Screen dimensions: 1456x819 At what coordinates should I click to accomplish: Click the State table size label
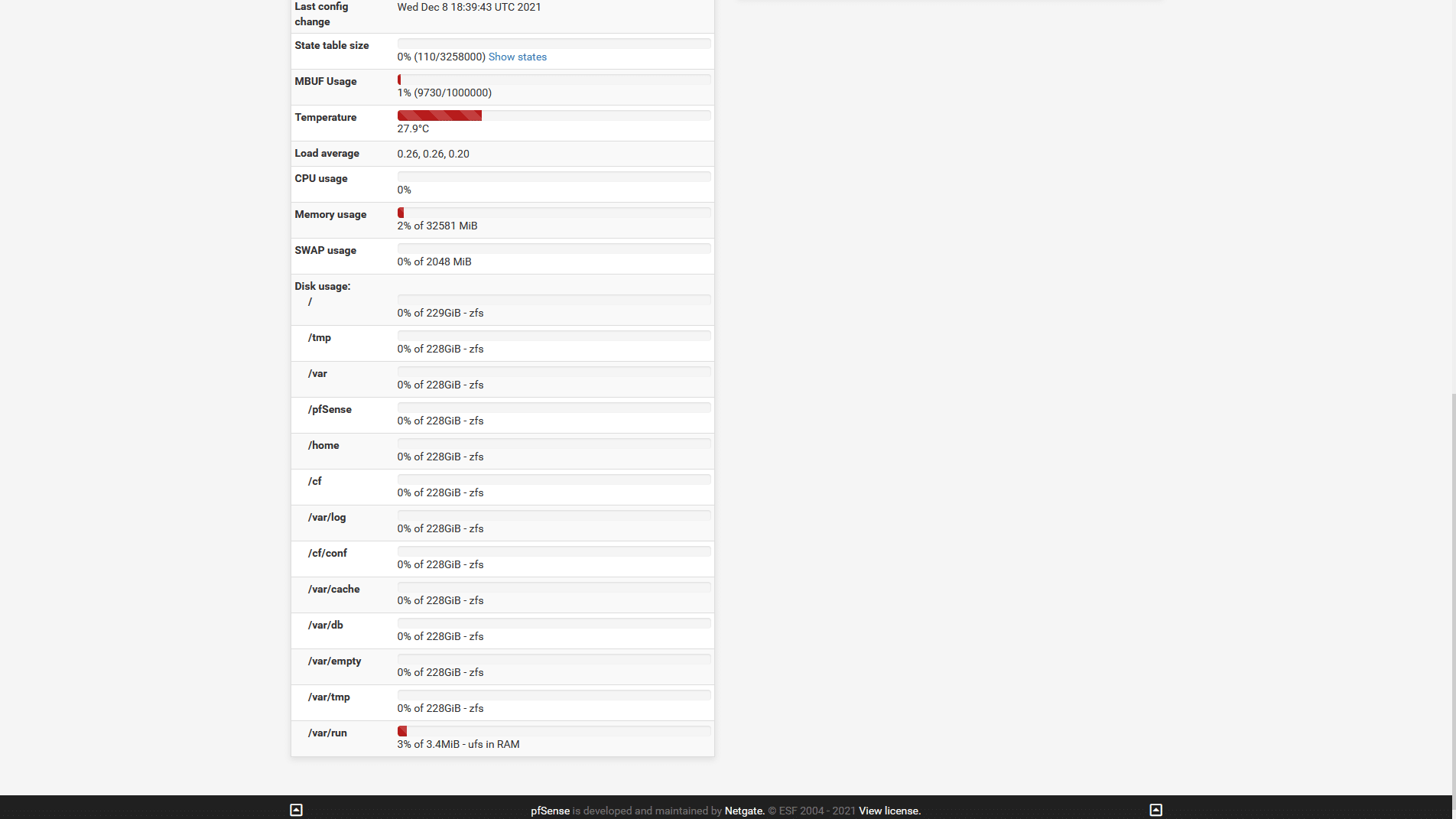[332, 45]
